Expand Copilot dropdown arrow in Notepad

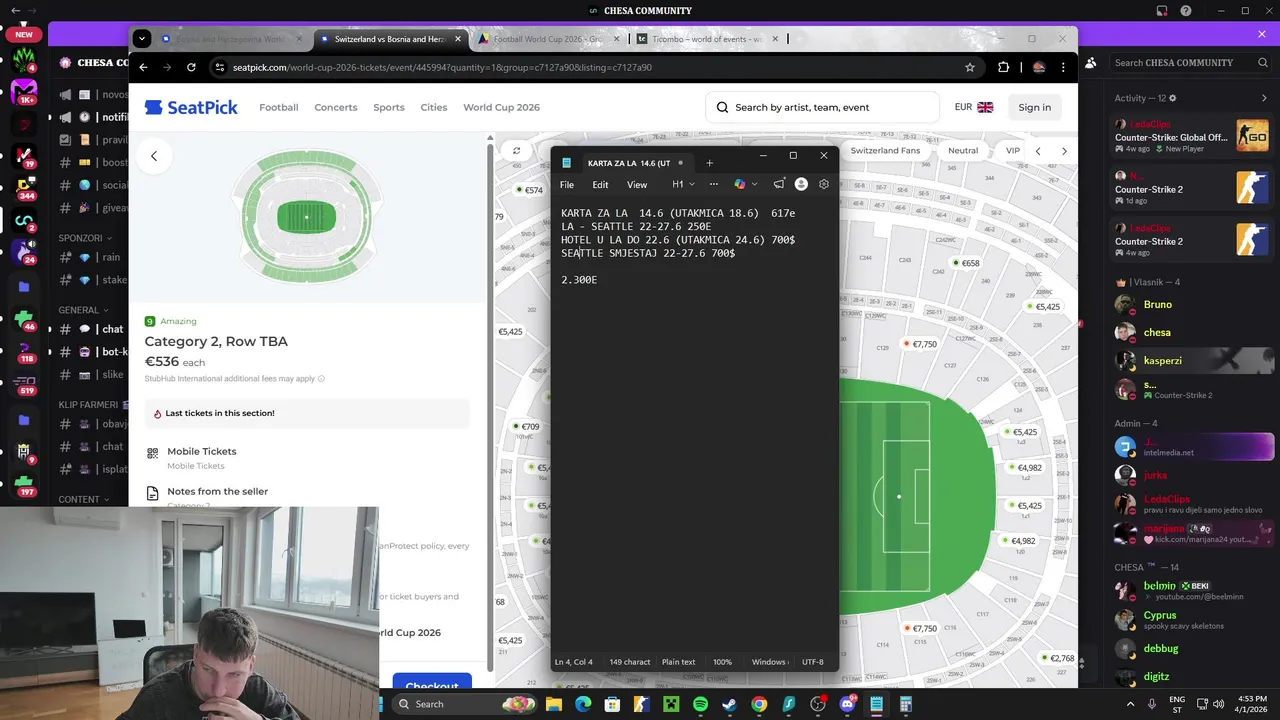[755, 184]
